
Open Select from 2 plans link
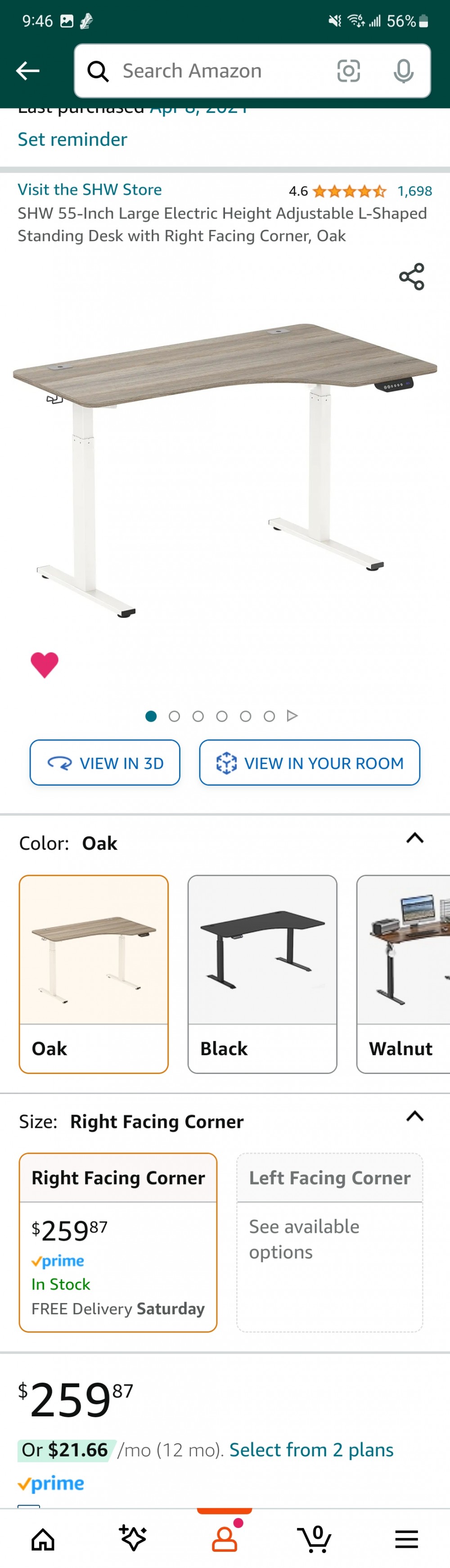pyautogui.click(x=311, y=1449)
